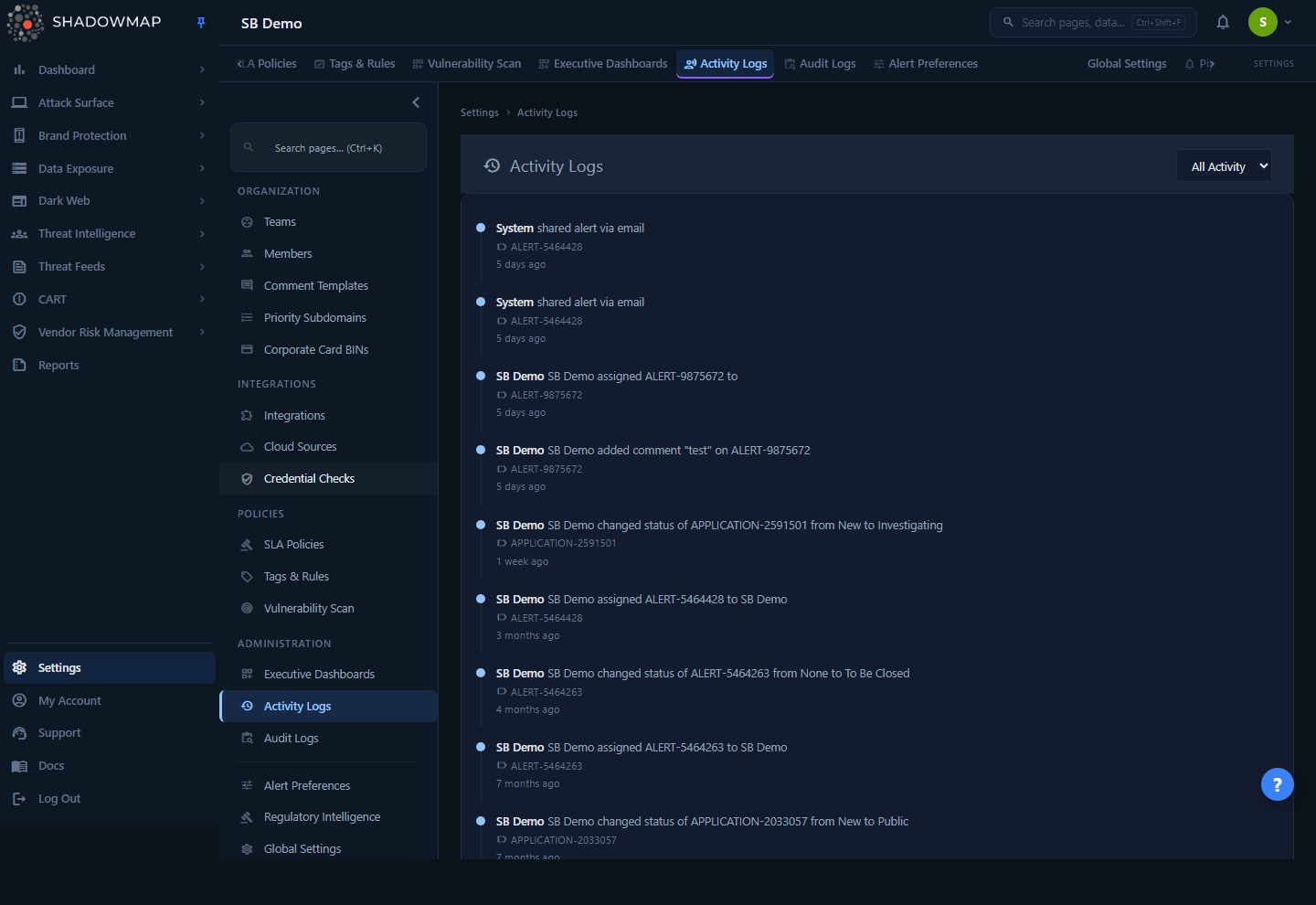Viewport: 1316px width, 905px height.
Task: Expand the Vendor Risk Management submenu arrow
Action: coord(202,332)
